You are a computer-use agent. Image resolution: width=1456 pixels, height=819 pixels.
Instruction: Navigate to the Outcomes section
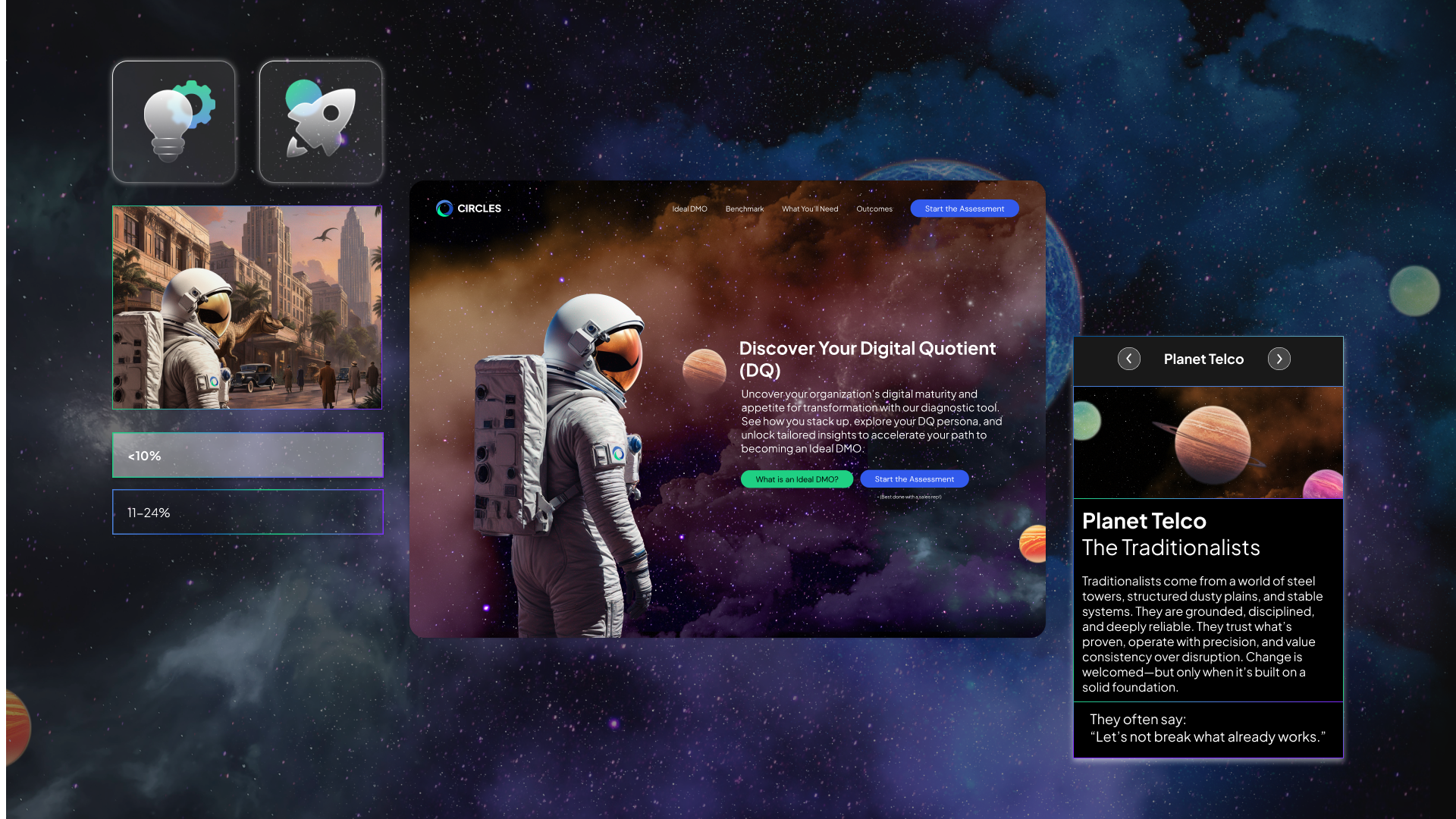tap(874, 209)
